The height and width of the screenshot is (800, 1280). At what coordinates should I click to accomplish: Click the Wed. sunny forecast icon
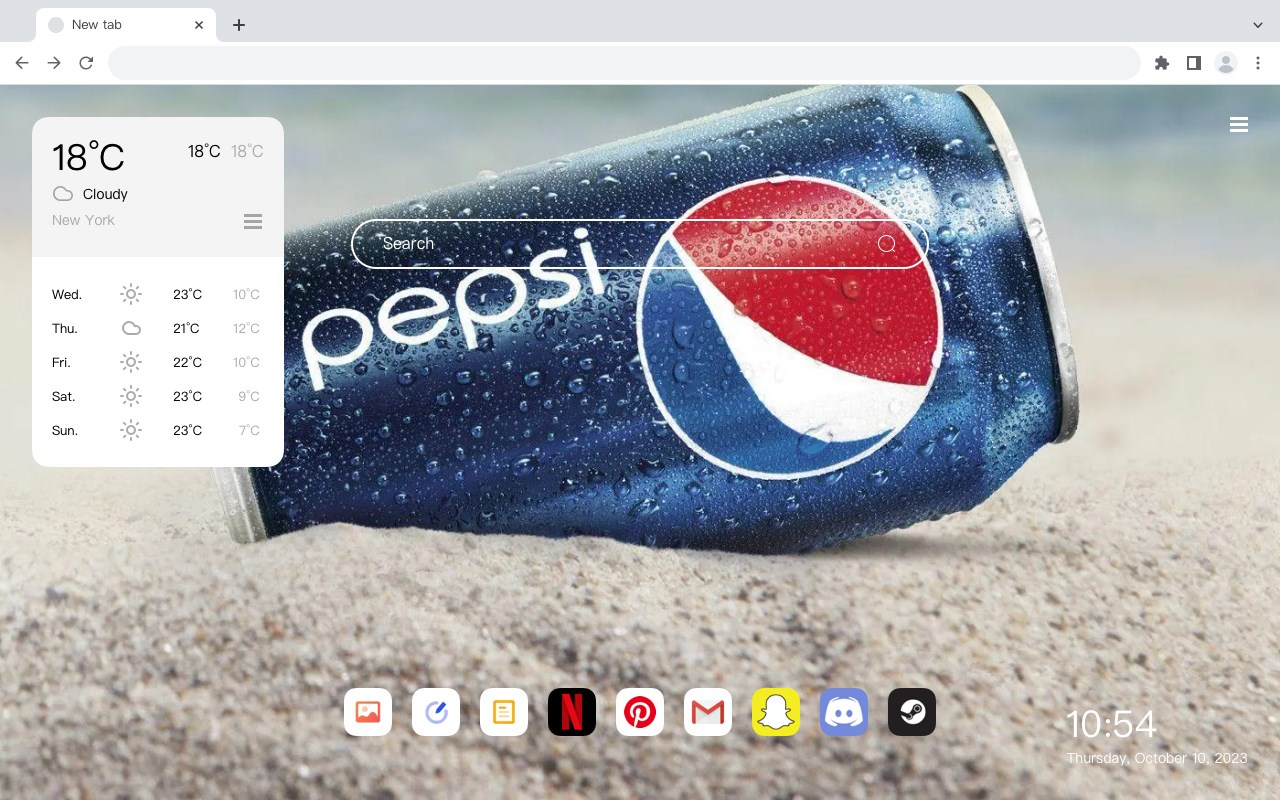[131, 294]
